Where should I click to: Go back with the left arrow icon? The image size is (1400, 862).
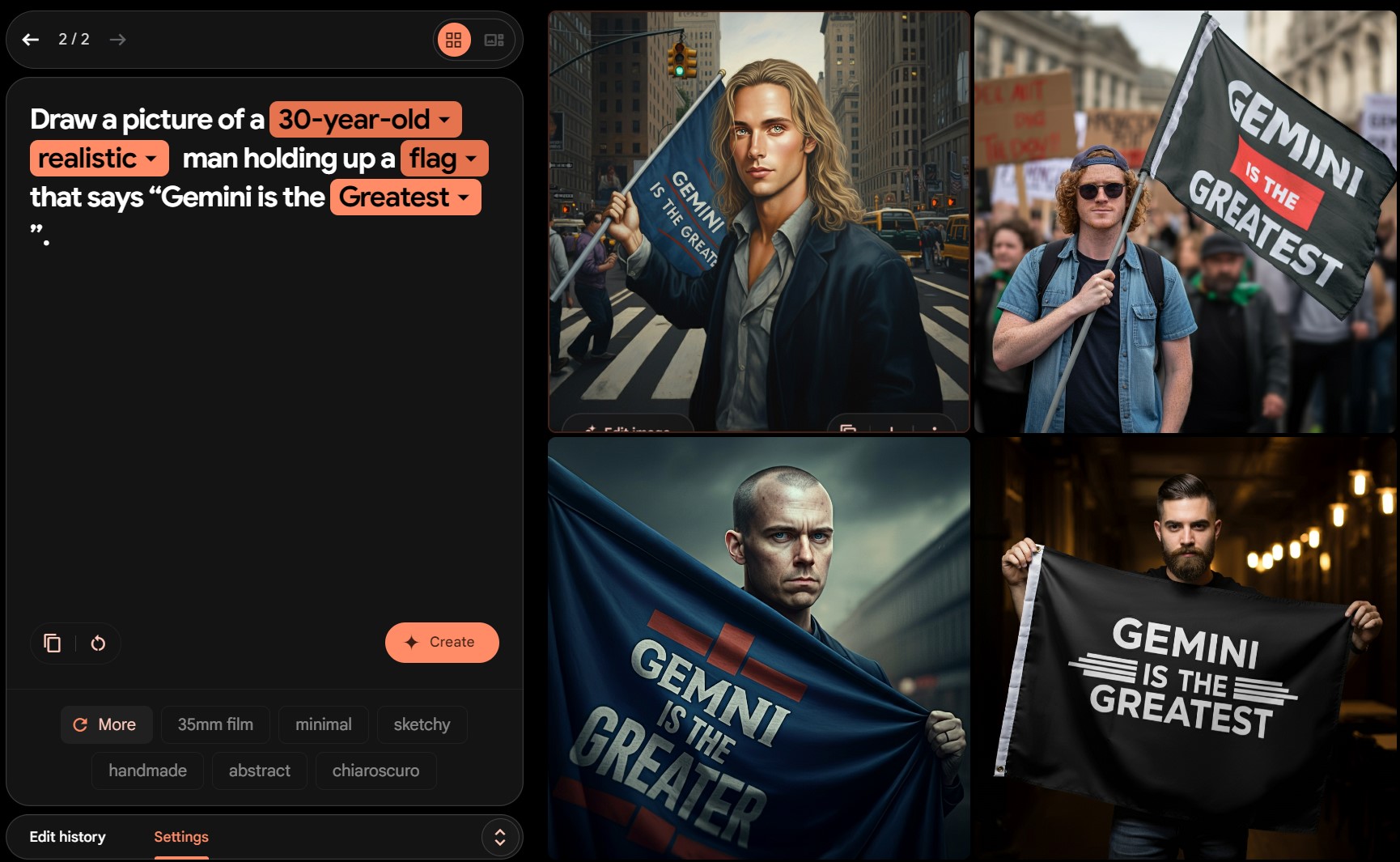click(x=31, y=40)
